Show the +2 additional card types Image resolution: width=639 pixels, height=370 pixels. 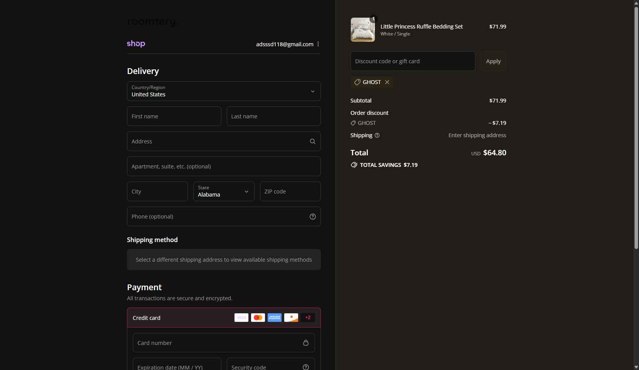308,317
